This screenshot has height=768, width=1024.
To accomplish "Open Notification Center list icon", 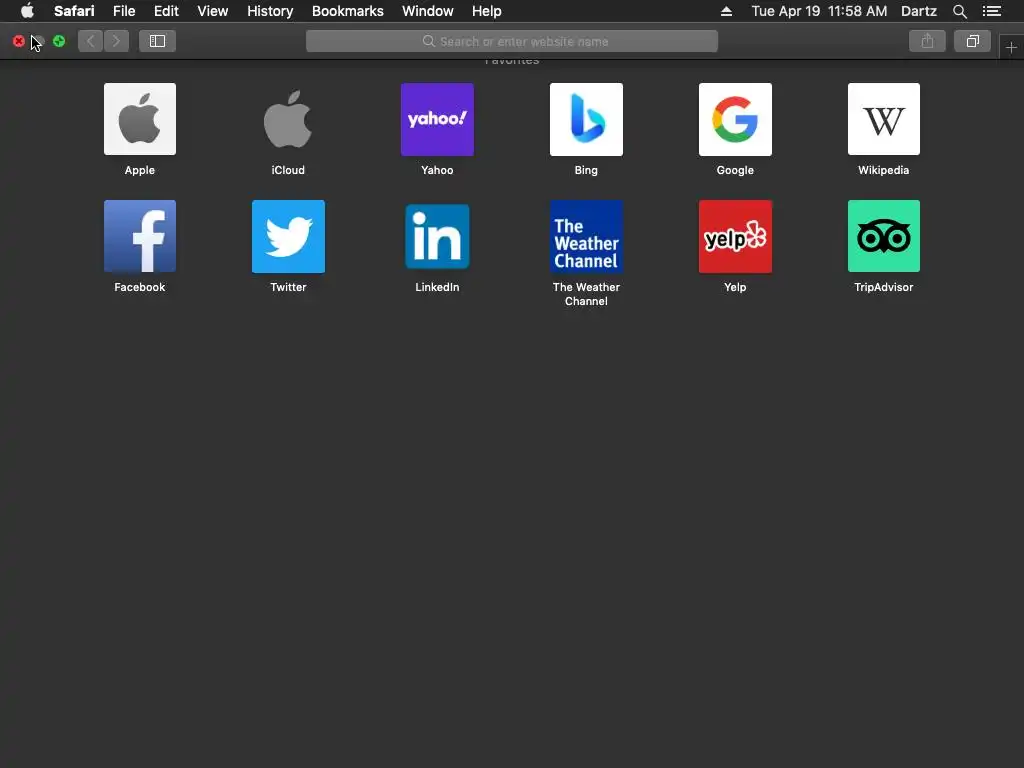I will [991, 11].
